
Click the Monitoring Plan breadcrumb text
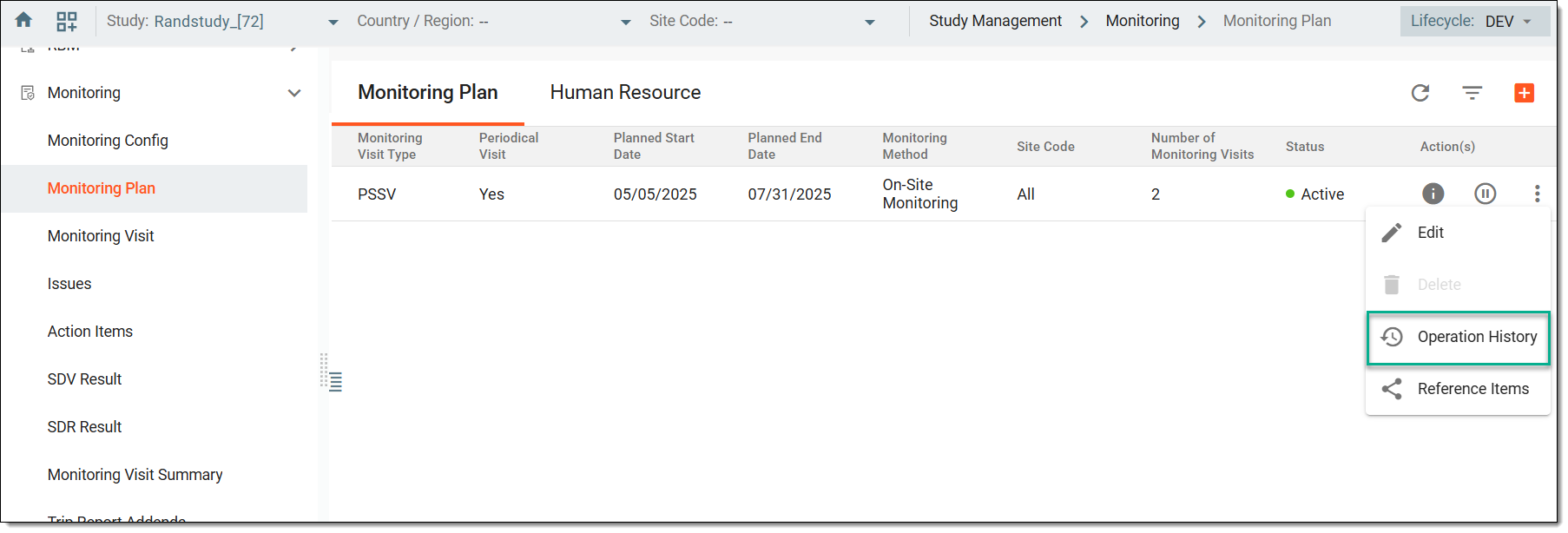(x=1277, y=21)
